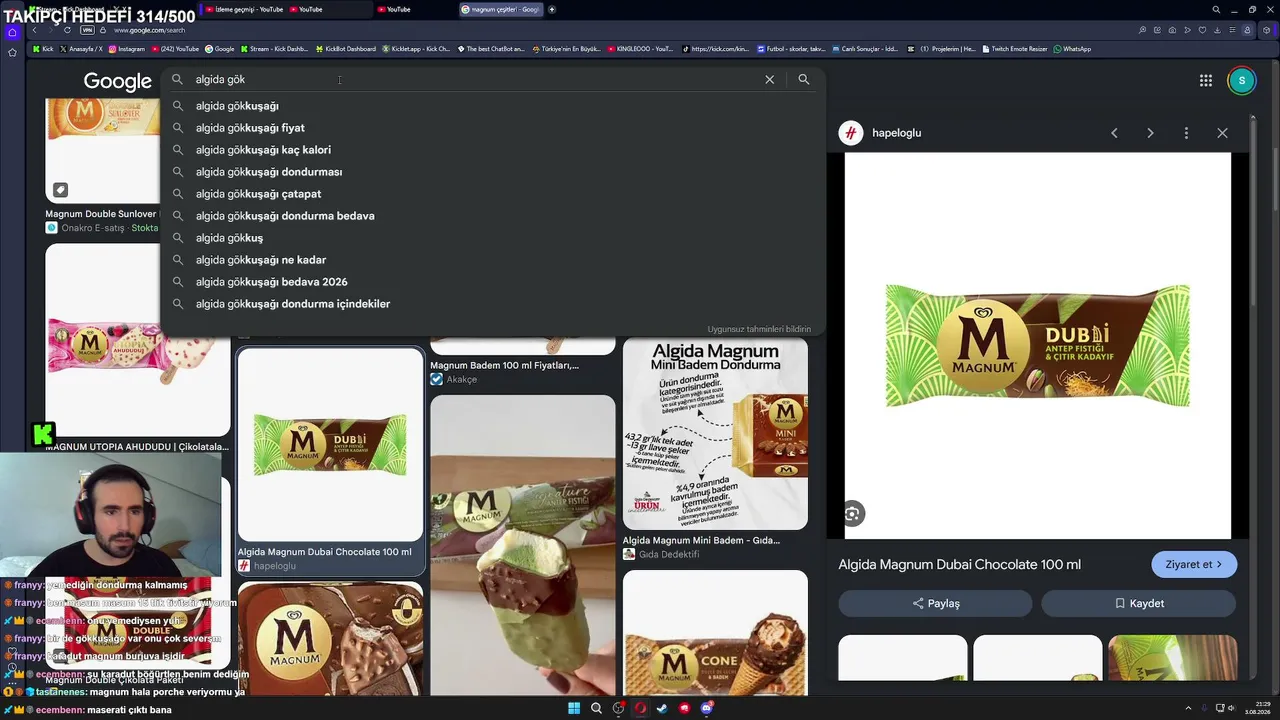Viewport: 1280px width, 720px height.
Task: Select suggestion 'algida gökkuşağı dondurma içindekiler'
Action: [x=493, y=304]
